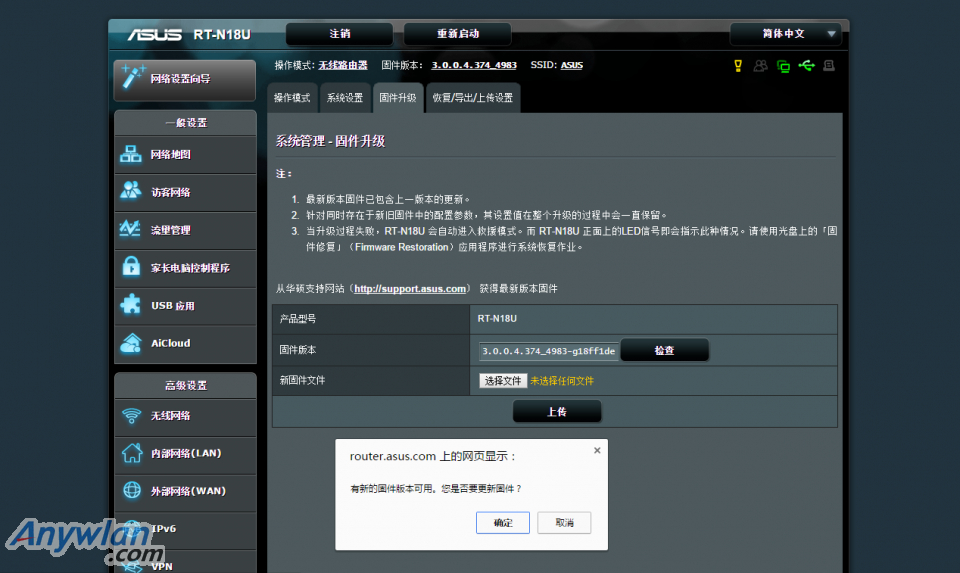Switch to the 恢复/导出/上传设置 tab

click(x=473, y=98)
